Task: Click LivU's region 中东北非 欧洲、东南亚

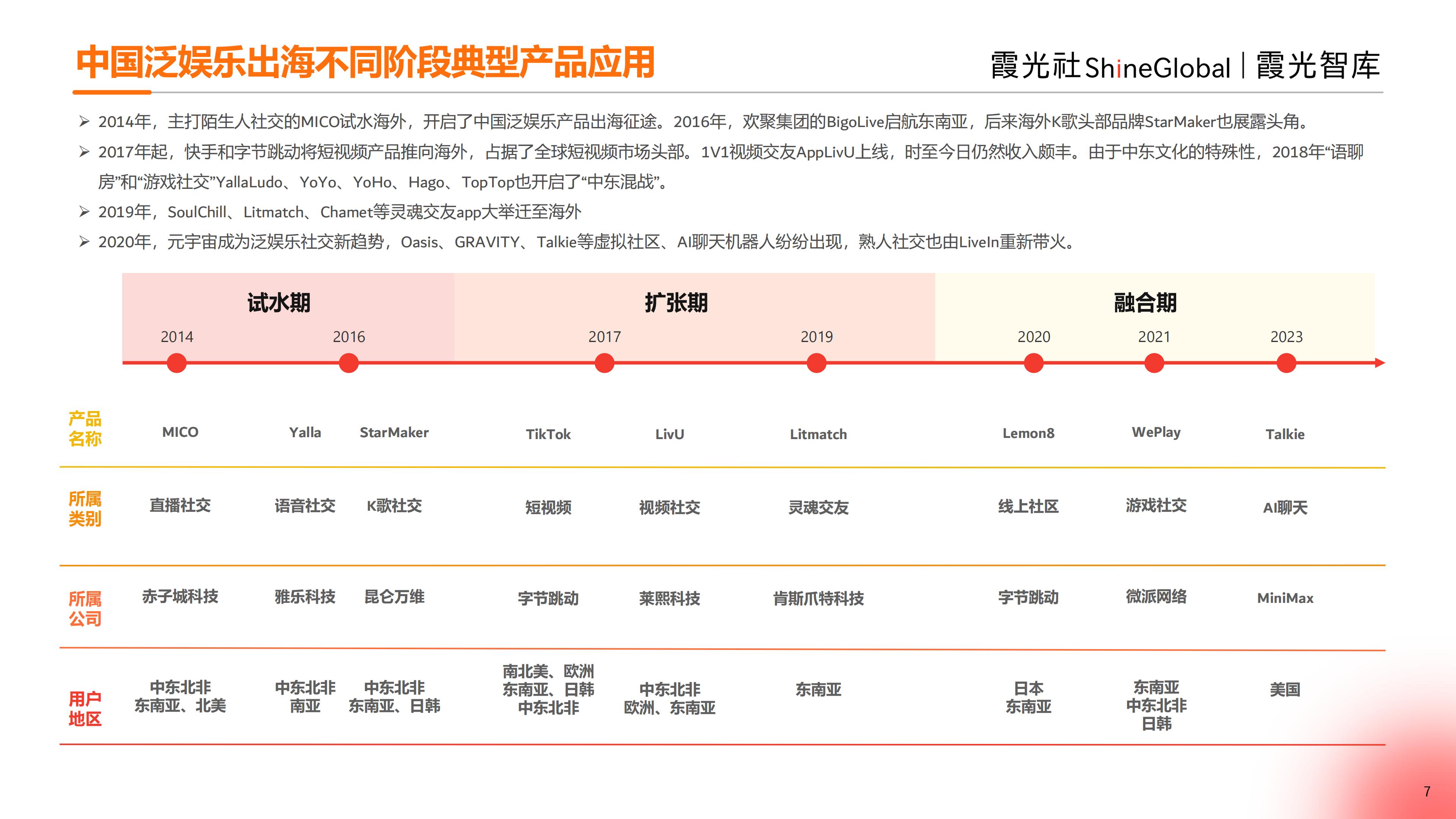Action: point(670,698)
